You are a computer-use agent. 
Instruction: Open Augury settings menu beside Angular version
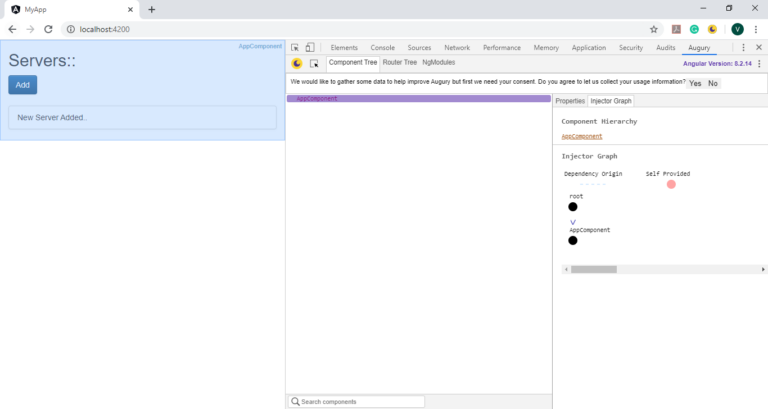[759, 63]
